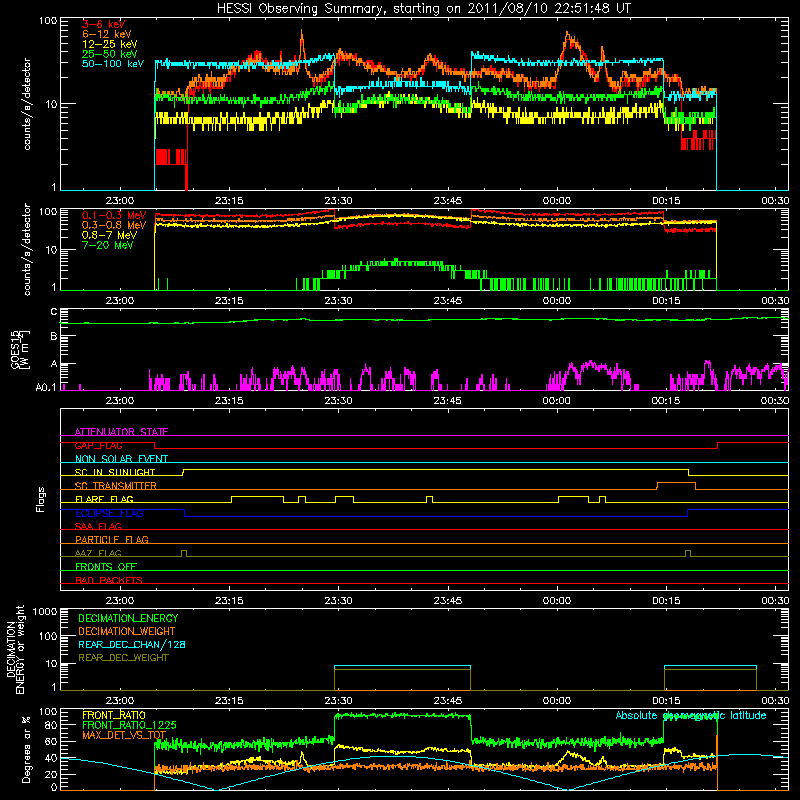Image resolution: width=800 pixels, height=800 pixels.
Task: Select the 0.3-0.8 MeV legend label
Action: [x=114, y=225]
